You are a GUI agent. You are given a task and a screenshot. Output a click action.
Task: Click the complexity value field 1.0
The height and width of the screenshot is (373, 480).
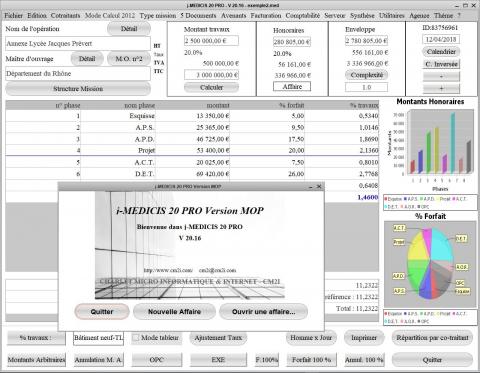click(366, 87)
